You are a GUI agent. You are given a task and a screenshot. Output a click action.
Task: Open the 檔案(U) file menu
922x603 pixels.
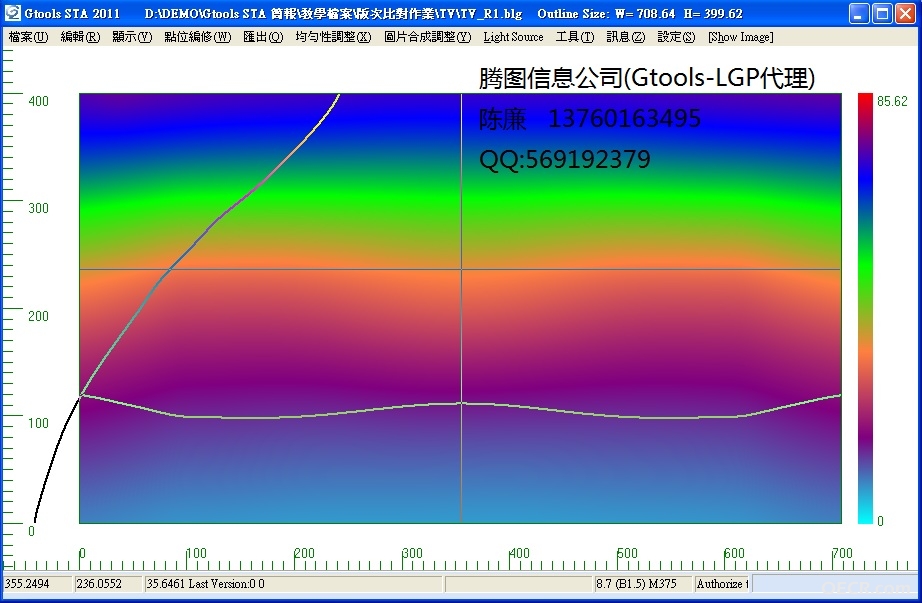coord(28,37)
